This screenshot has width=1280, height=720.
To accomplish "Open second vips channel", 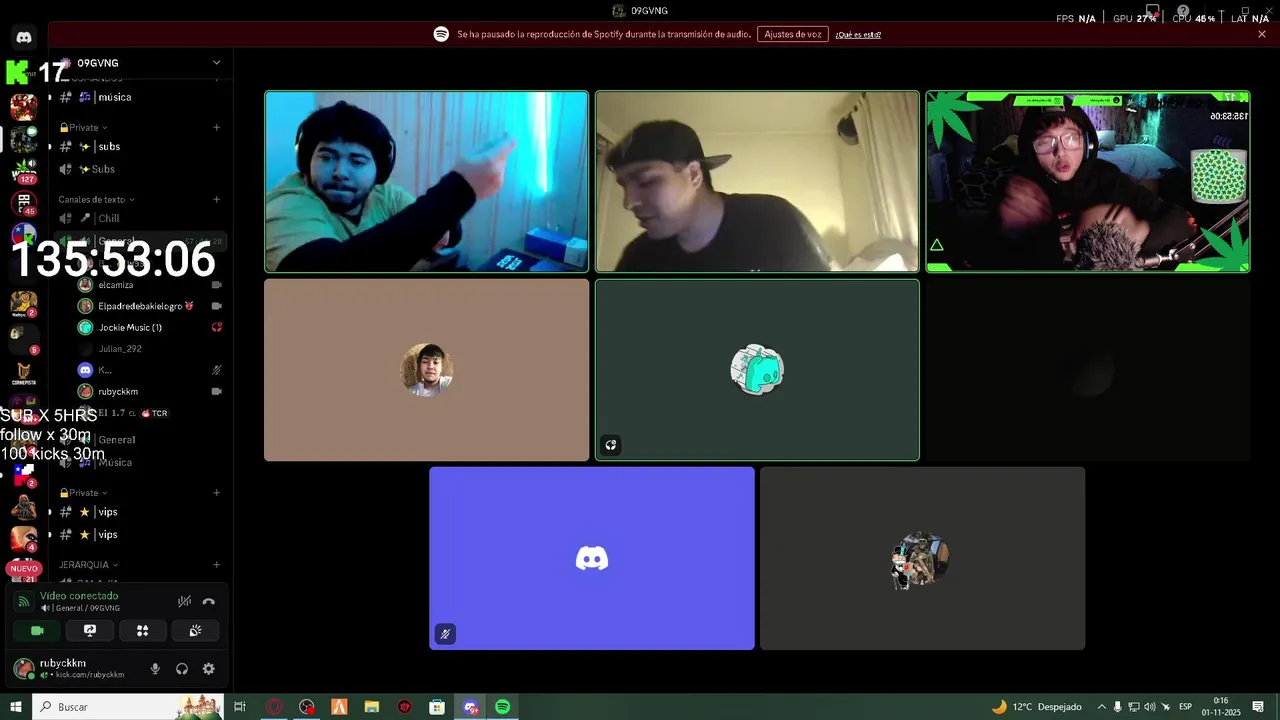I will 140,534.
